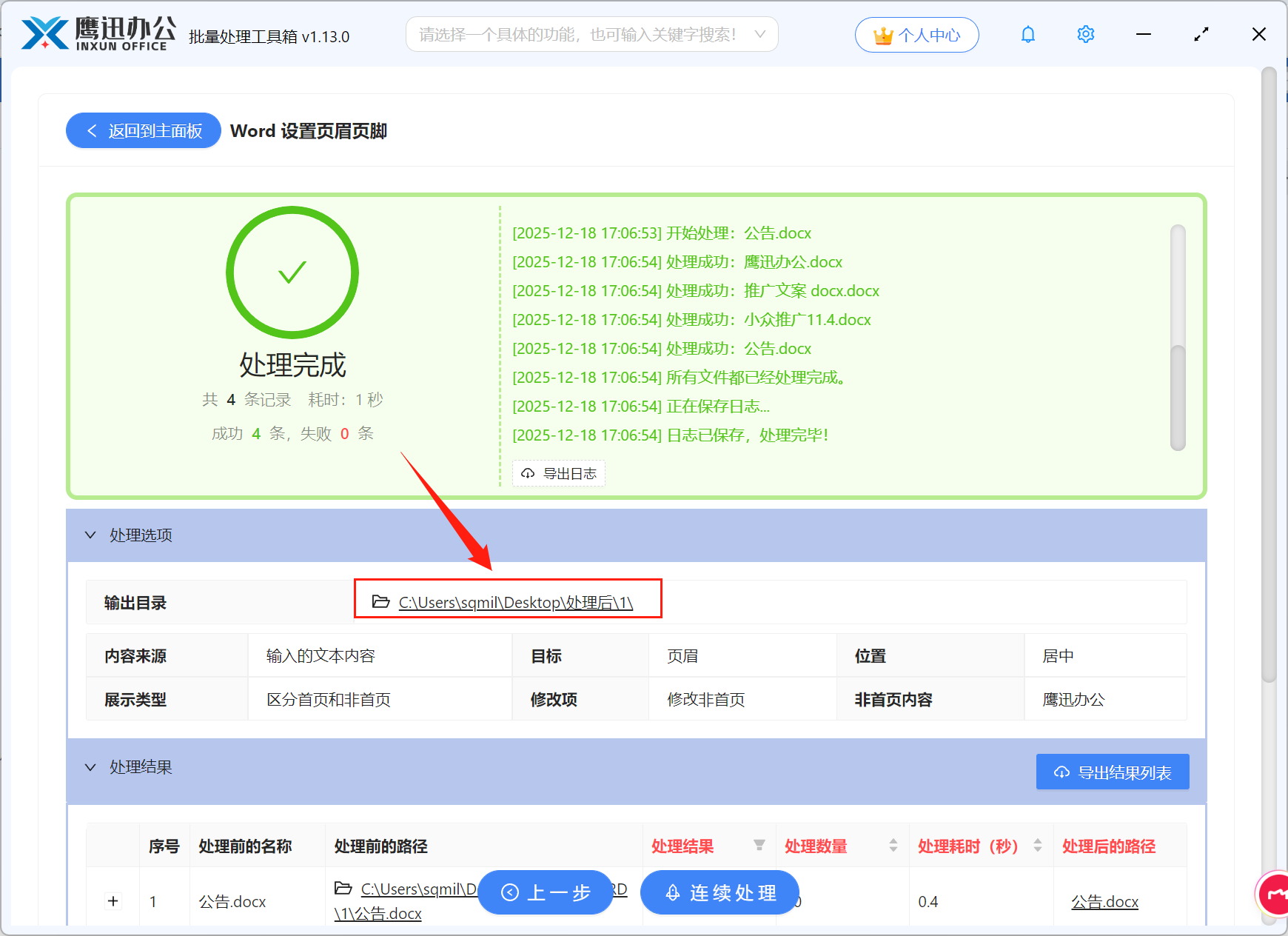Click the filter icon on the 处理结果 column
Viewport: 1288px width, 936px height.
coord(760,845)
